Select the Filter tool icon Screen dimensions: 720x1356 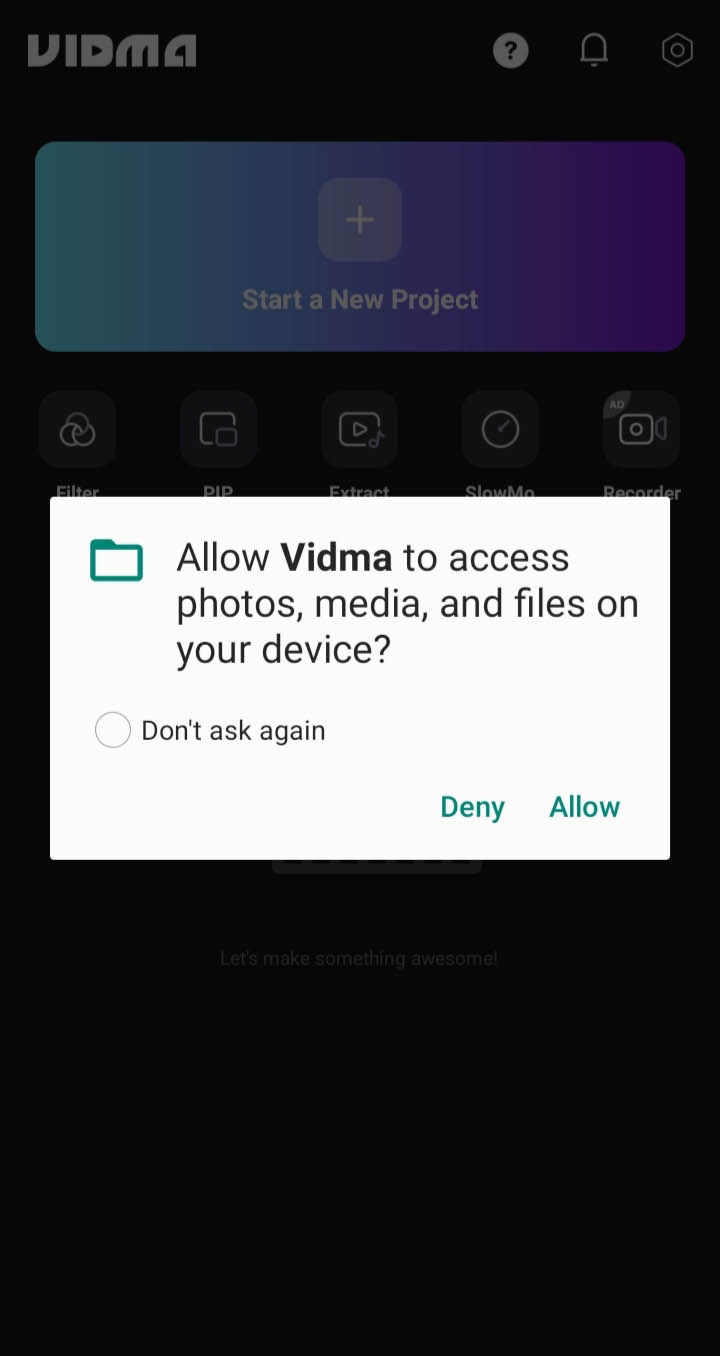[77, 430]
